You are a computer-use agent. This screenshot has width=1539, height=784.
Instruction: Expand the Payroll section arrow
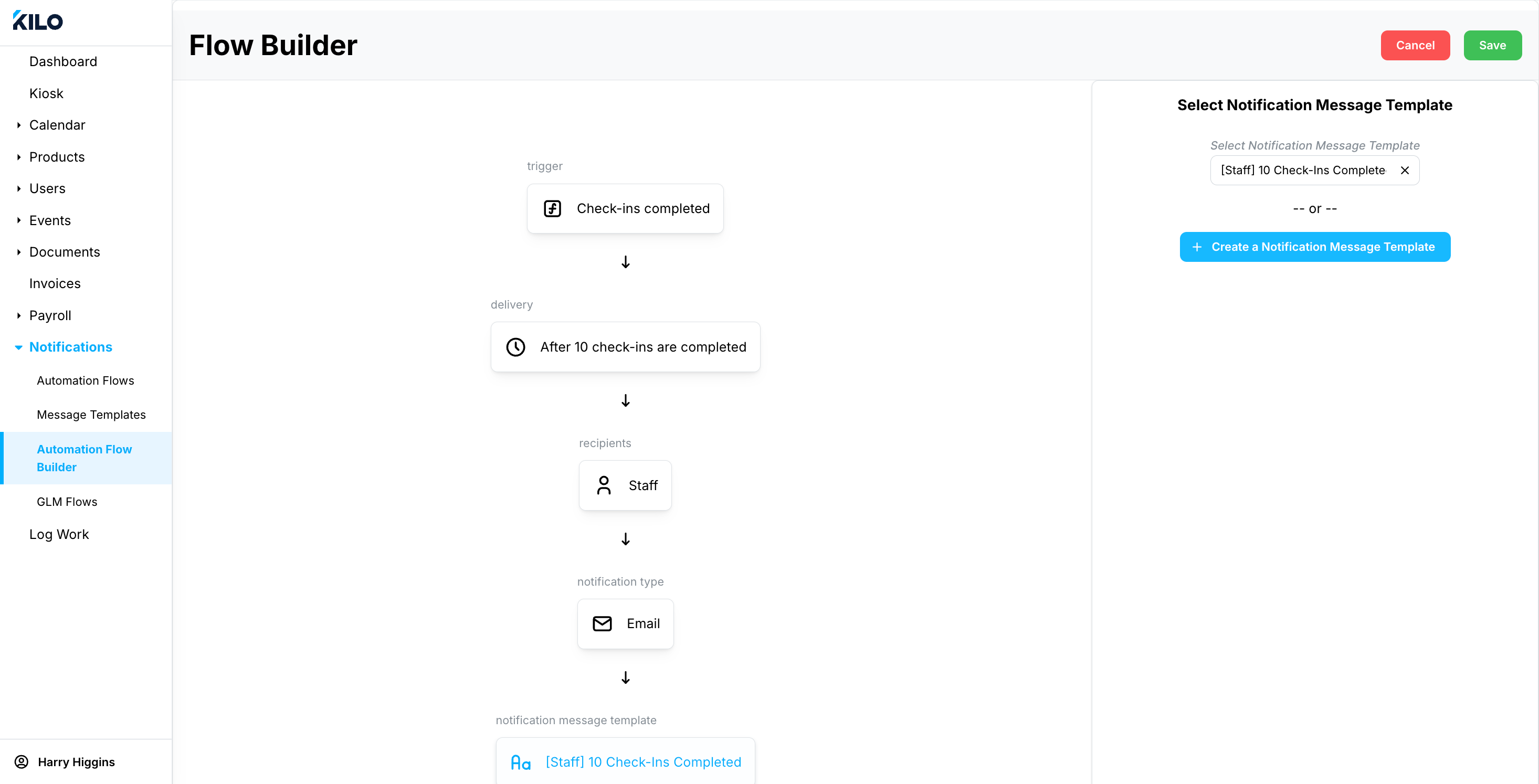pos(19,315)
